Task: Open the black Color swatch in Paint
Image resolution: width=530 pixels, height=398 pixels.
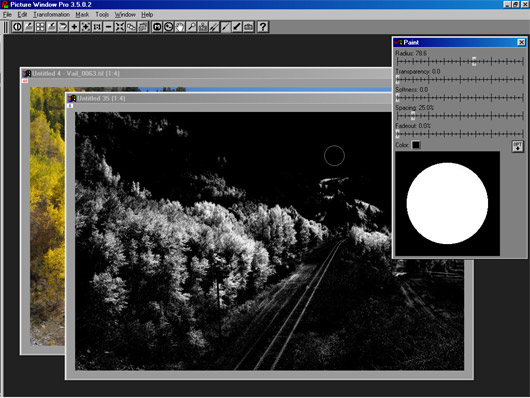Action: tap(416, 145)
